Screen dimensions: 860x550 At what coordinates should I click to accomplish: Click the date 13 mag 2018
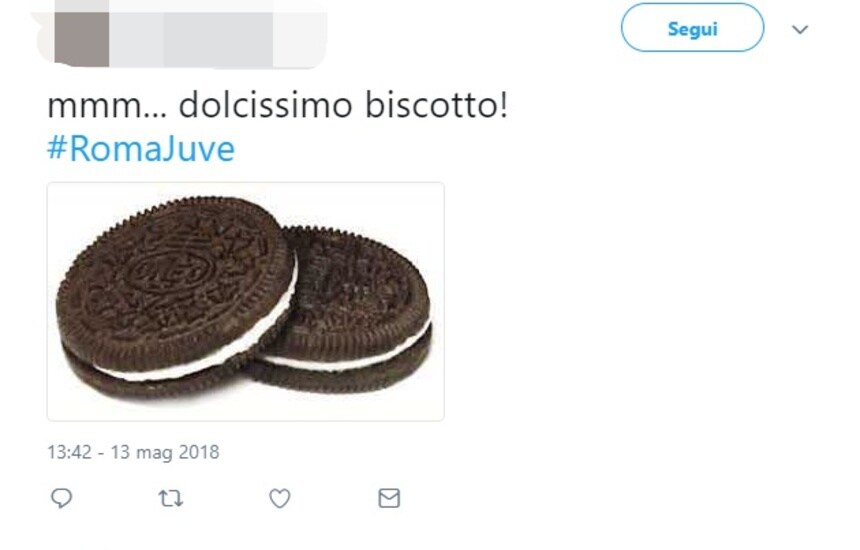(x=165, y=452)
